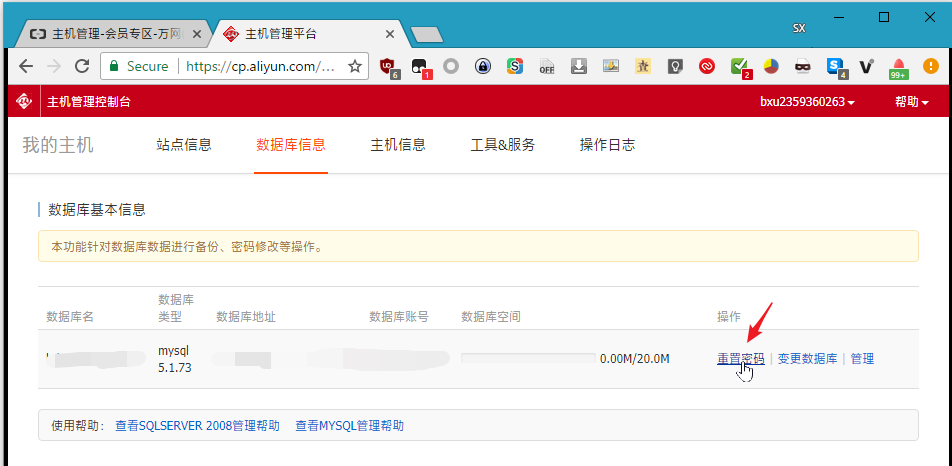
Task: Reload the page with the refresh button
Action: pyautogui.click(x=82, y=67)
